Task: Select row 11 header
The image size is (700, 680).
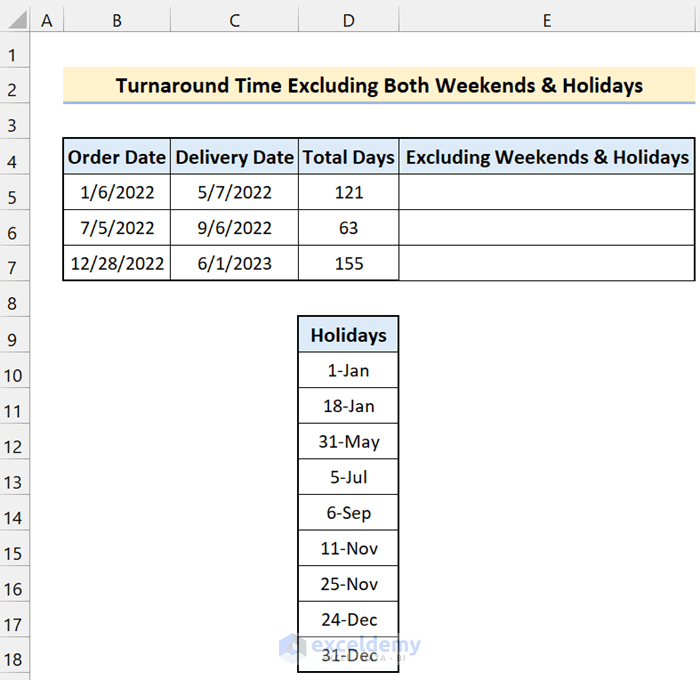Action: point(14,405)
